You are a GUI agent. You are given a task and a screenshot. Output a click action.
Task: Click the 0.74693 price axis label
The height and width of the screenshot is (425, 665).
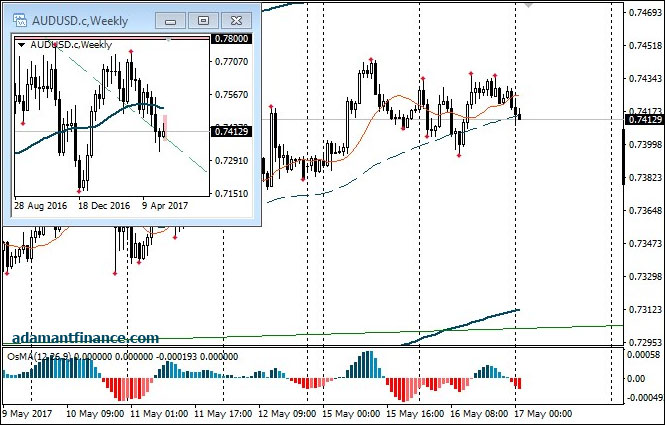point(645,13)
